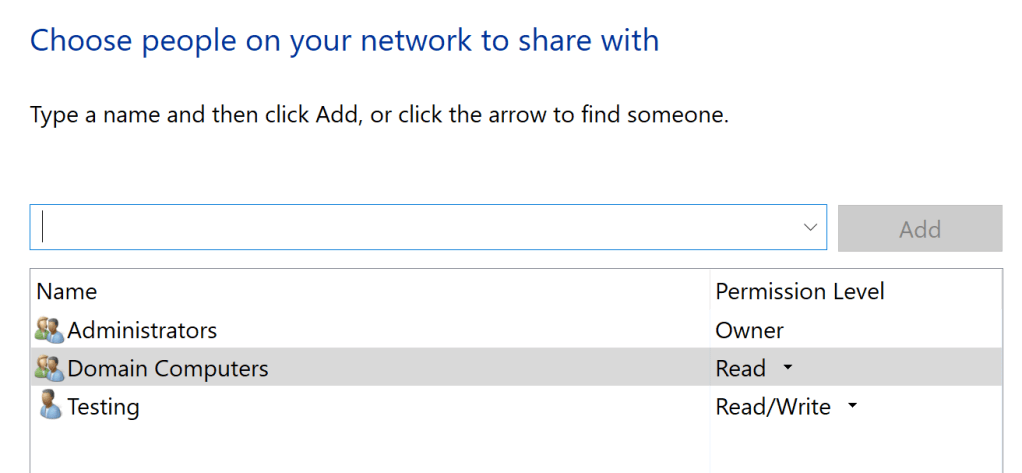1022x473 pixels.
Task: Click the Testing user icon
Action: point(49,406)
